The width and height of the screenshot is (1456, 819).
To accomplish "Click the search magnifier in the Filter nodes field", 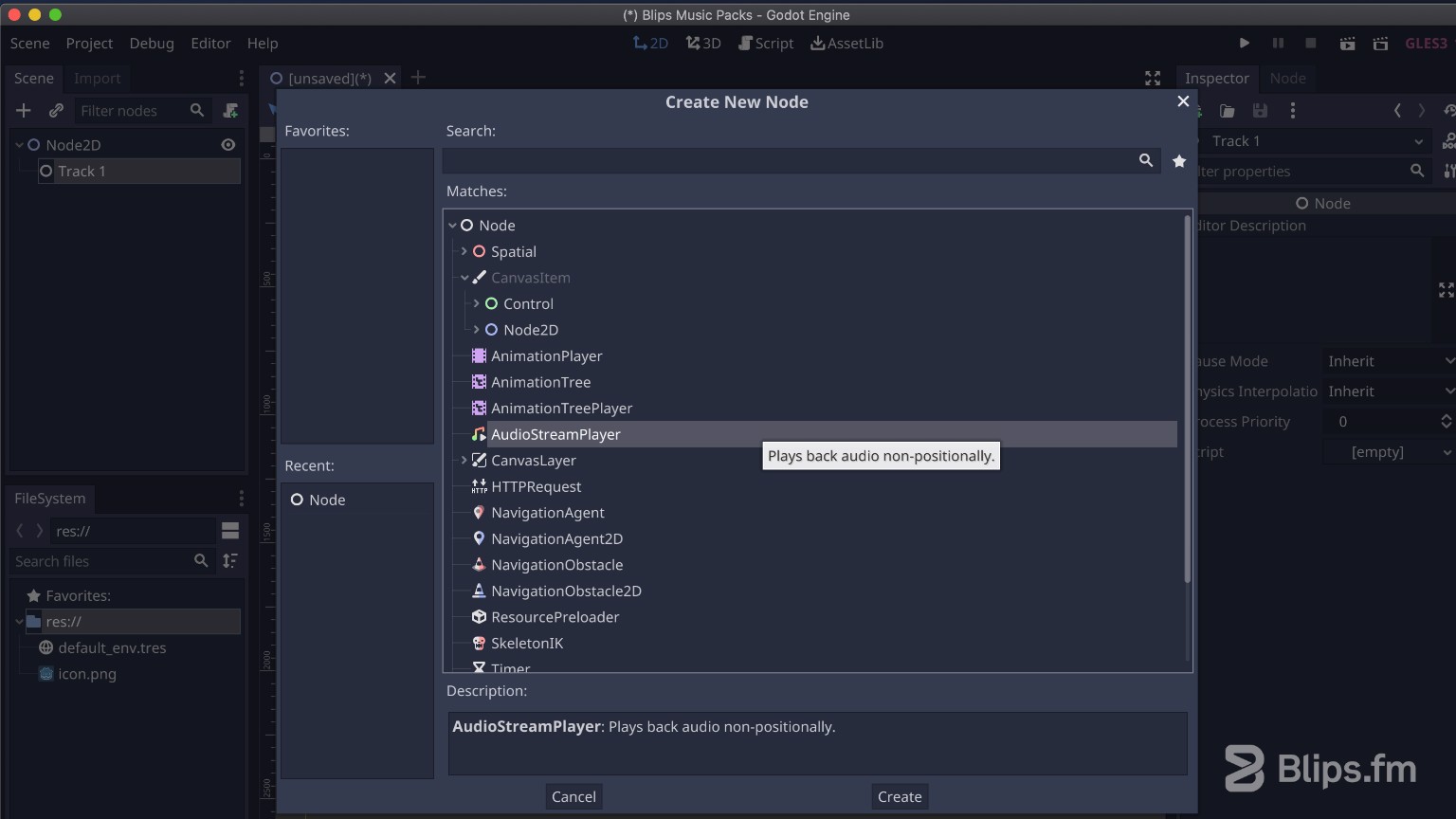I will point(197,111).
